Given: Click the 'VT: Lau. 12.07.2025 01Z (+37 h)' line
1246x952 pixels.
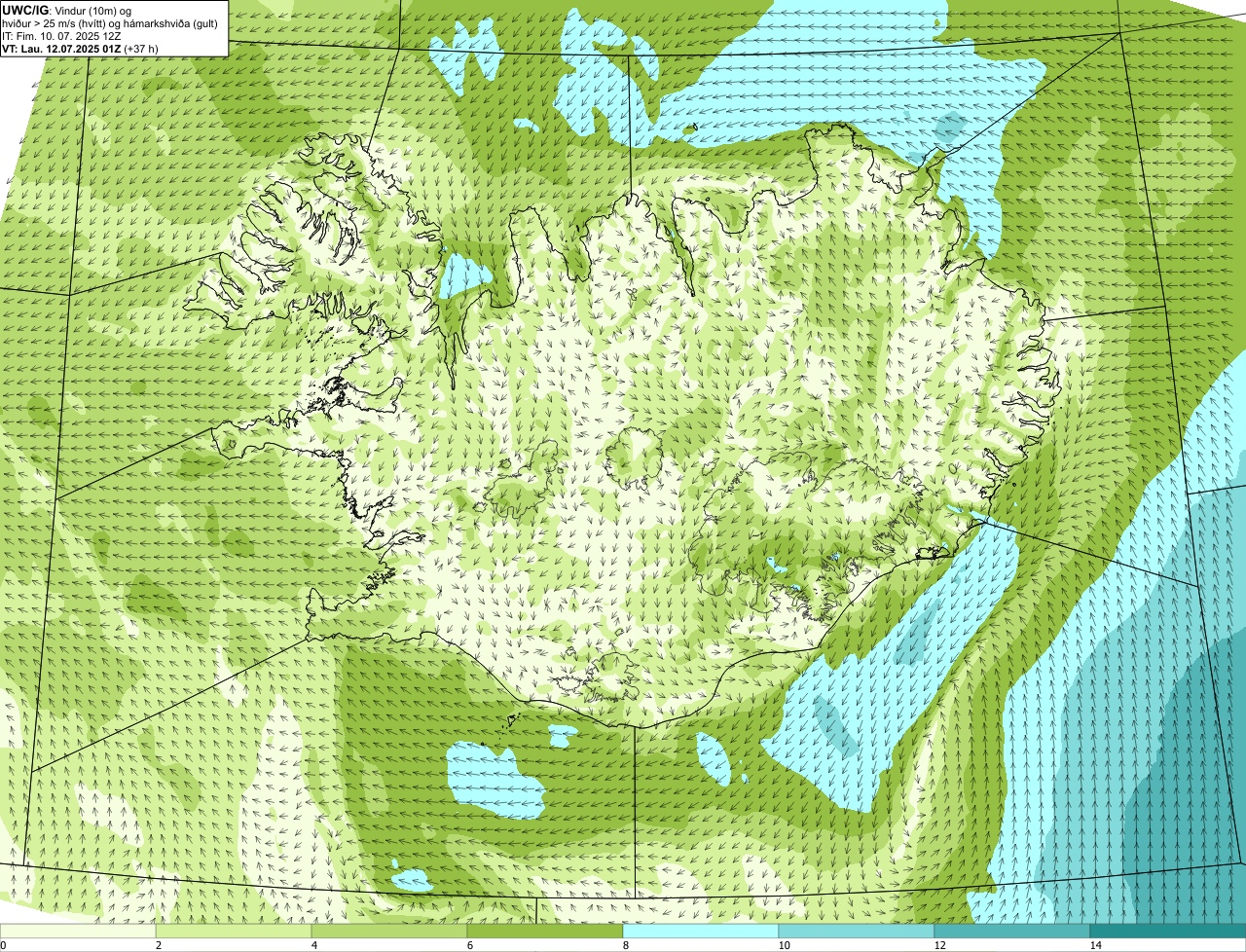Looking at the screenshot, I should 80,48.
